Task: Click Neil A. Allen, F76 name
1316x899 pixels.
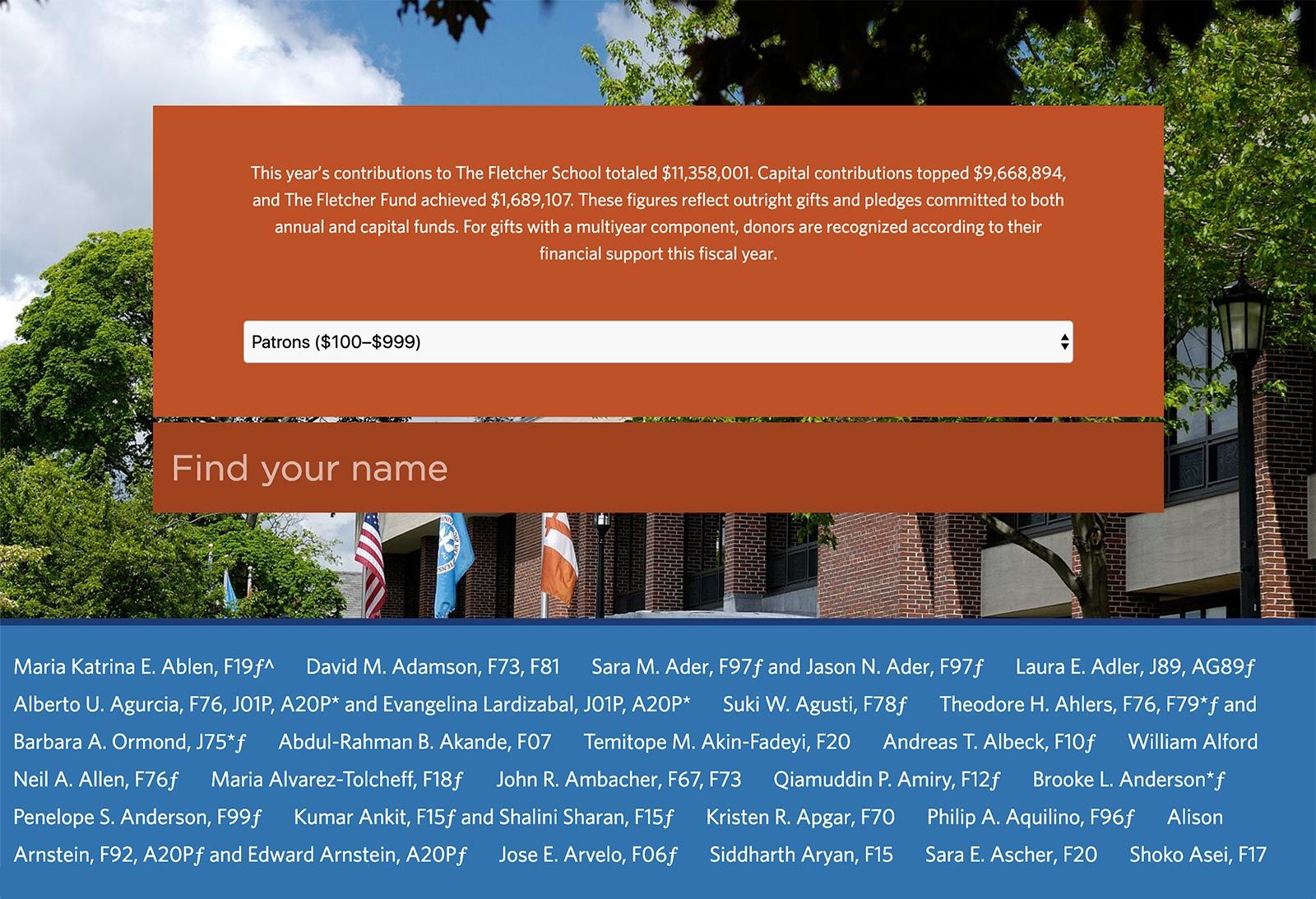Action: tap(95, 779)
